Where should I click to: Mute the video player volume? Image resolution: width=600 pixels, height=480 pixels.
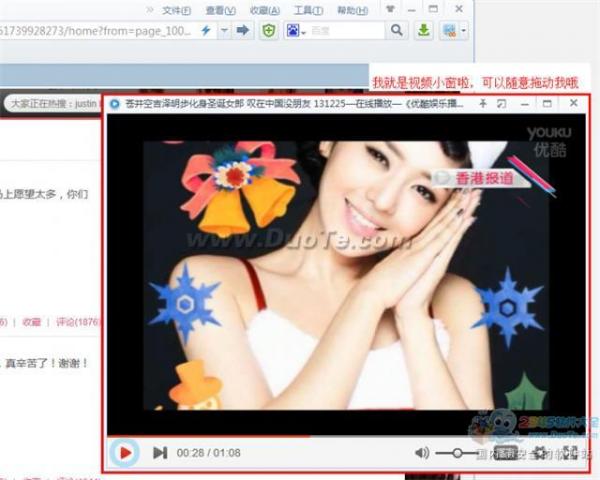click(422, 453)
